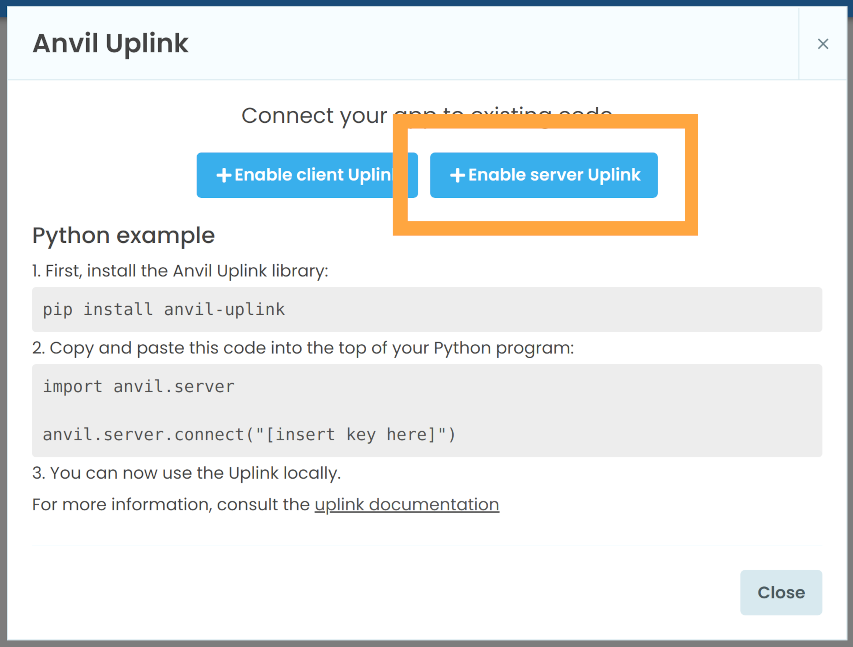Click the X to dismiss the Anvil Uplink dialog
The height and width of the screenshot is (647, 853).
point(823,44)
